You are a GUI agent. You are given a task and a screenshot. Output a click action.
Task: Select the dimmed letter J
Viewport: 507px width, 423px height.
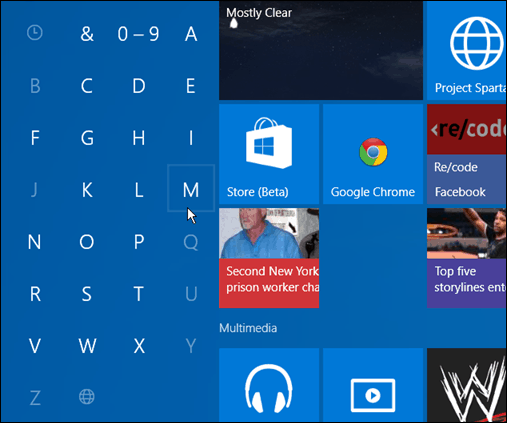pos(34,190)
